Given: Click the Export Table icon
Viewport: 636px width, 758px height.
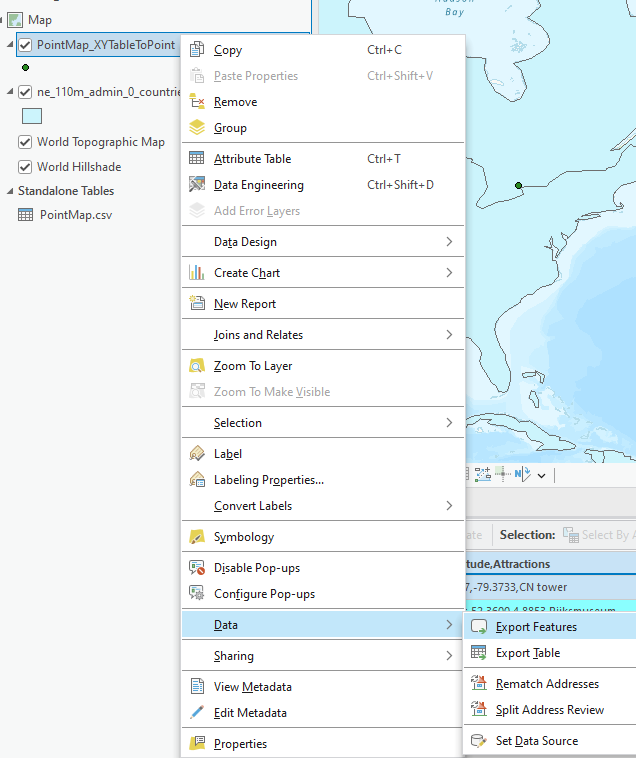Looking at the screenshot, I should pyautogui.click(x=479, y=653).
